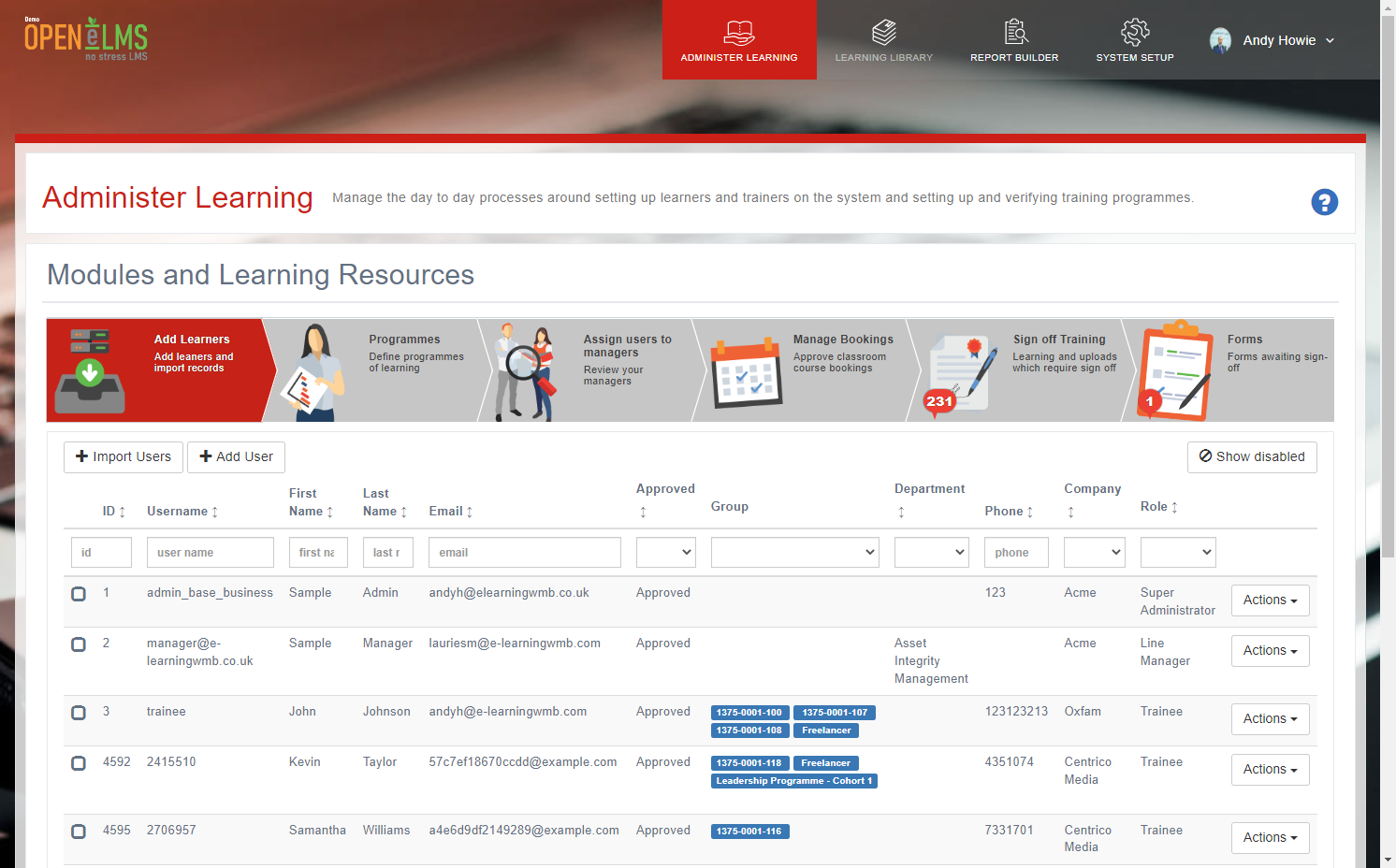Open the Role filter dropdown
The height and width of the screenshot is (868, 1396).
click(x=1178, y=552)
